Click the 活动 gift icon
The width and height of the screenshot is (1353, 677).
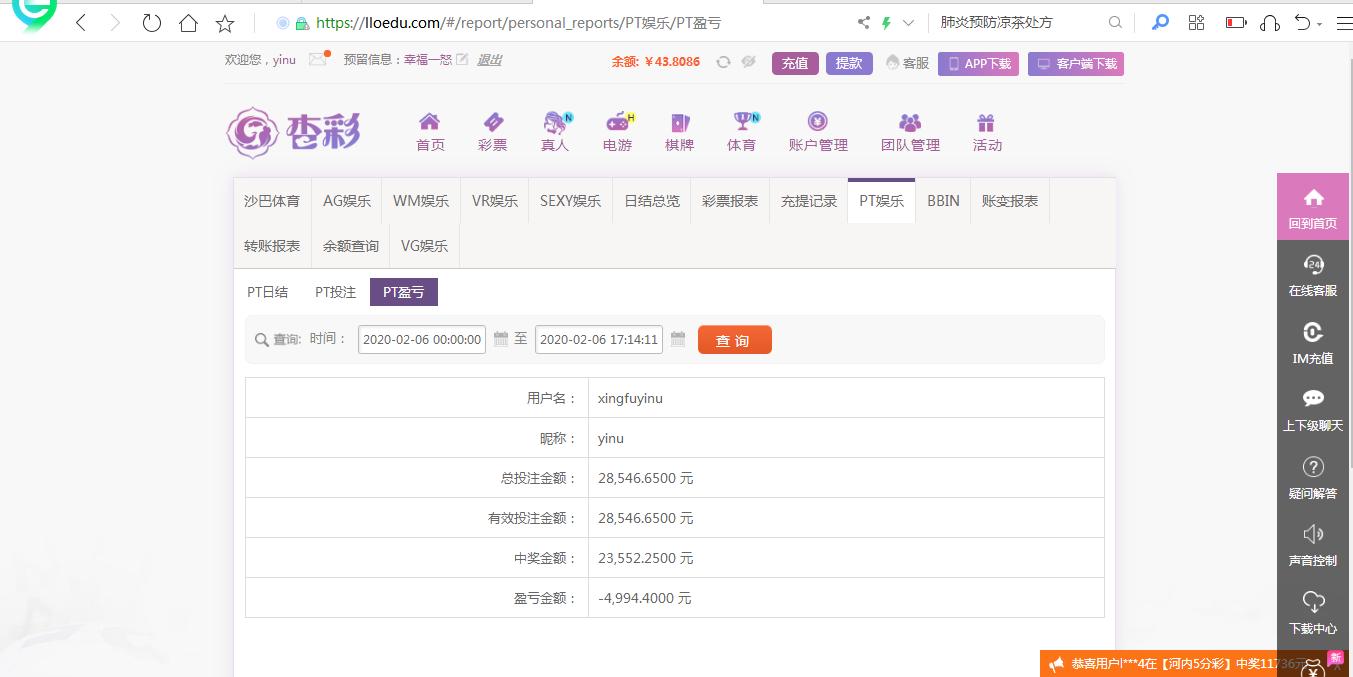click(986, 123)
